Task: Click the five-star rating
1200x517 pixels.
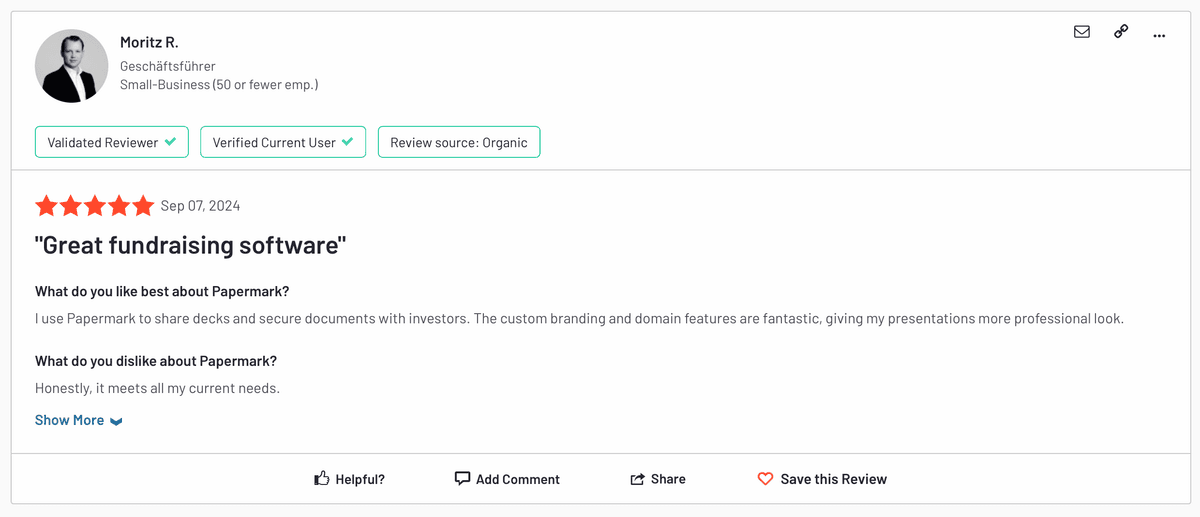Action: pos(95,206)
